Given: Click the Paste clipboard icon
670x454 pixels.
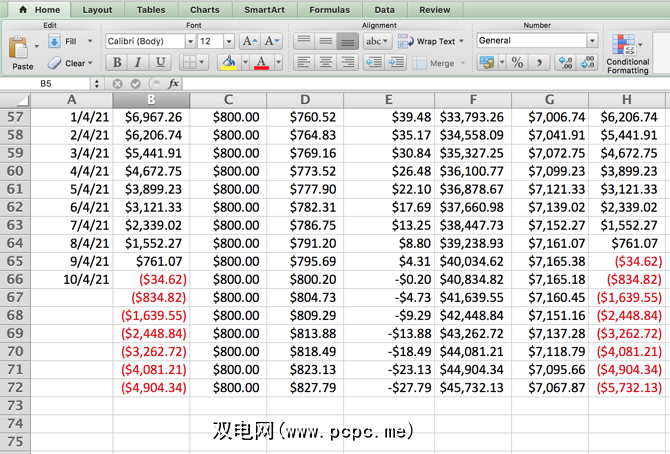Looking at the screenshot, I should tap(21, 49).
